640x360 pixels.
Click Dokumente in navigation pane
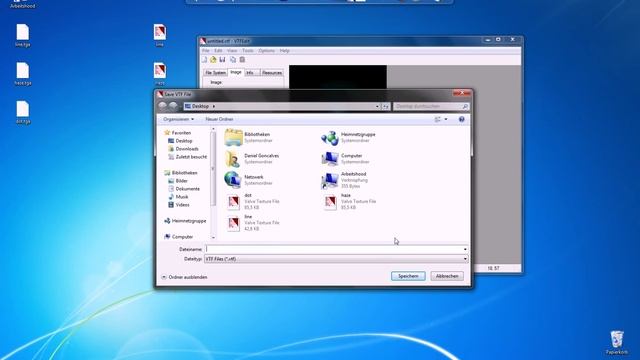point(184,189)
